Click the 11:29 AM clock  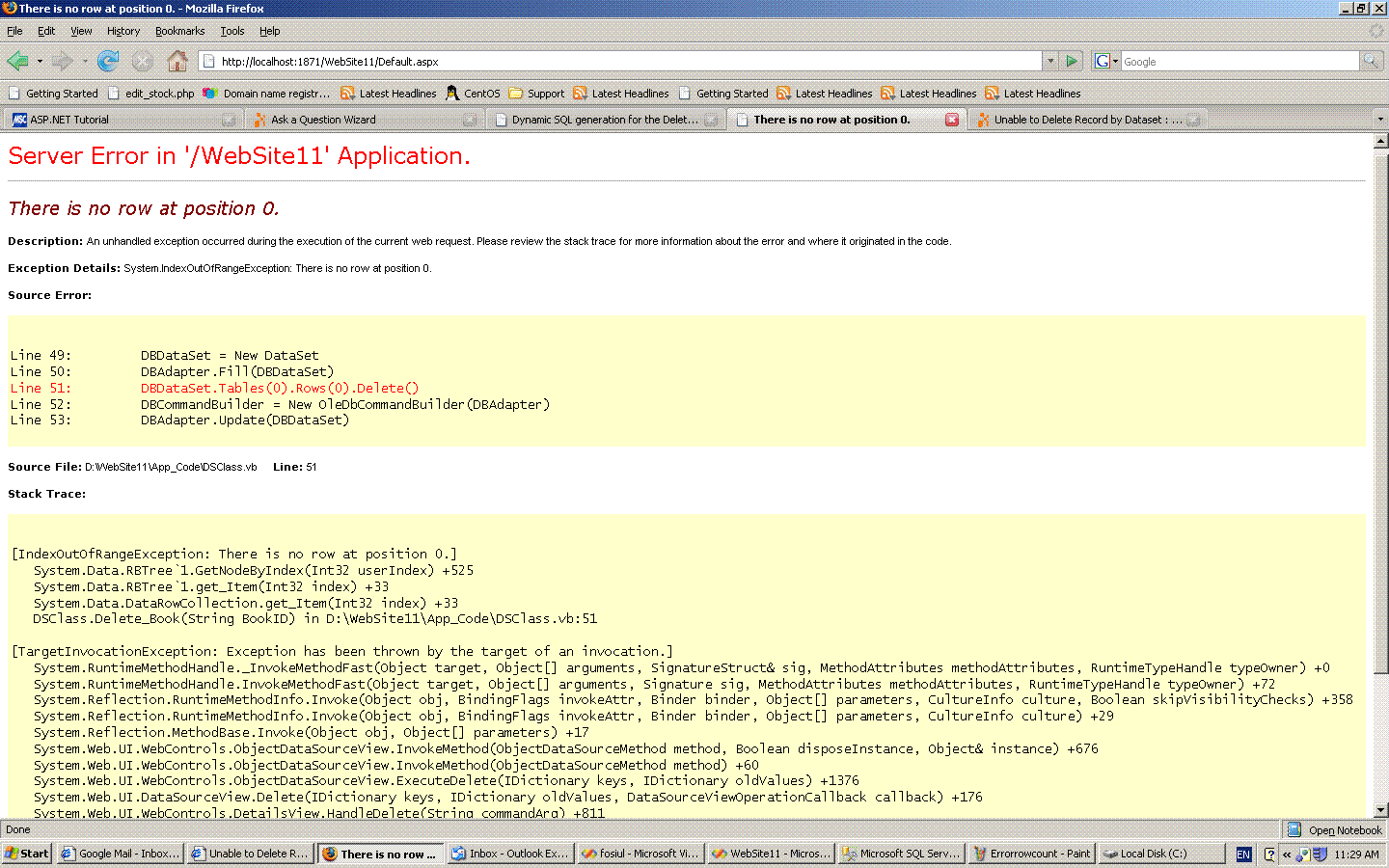[1356, 854]
